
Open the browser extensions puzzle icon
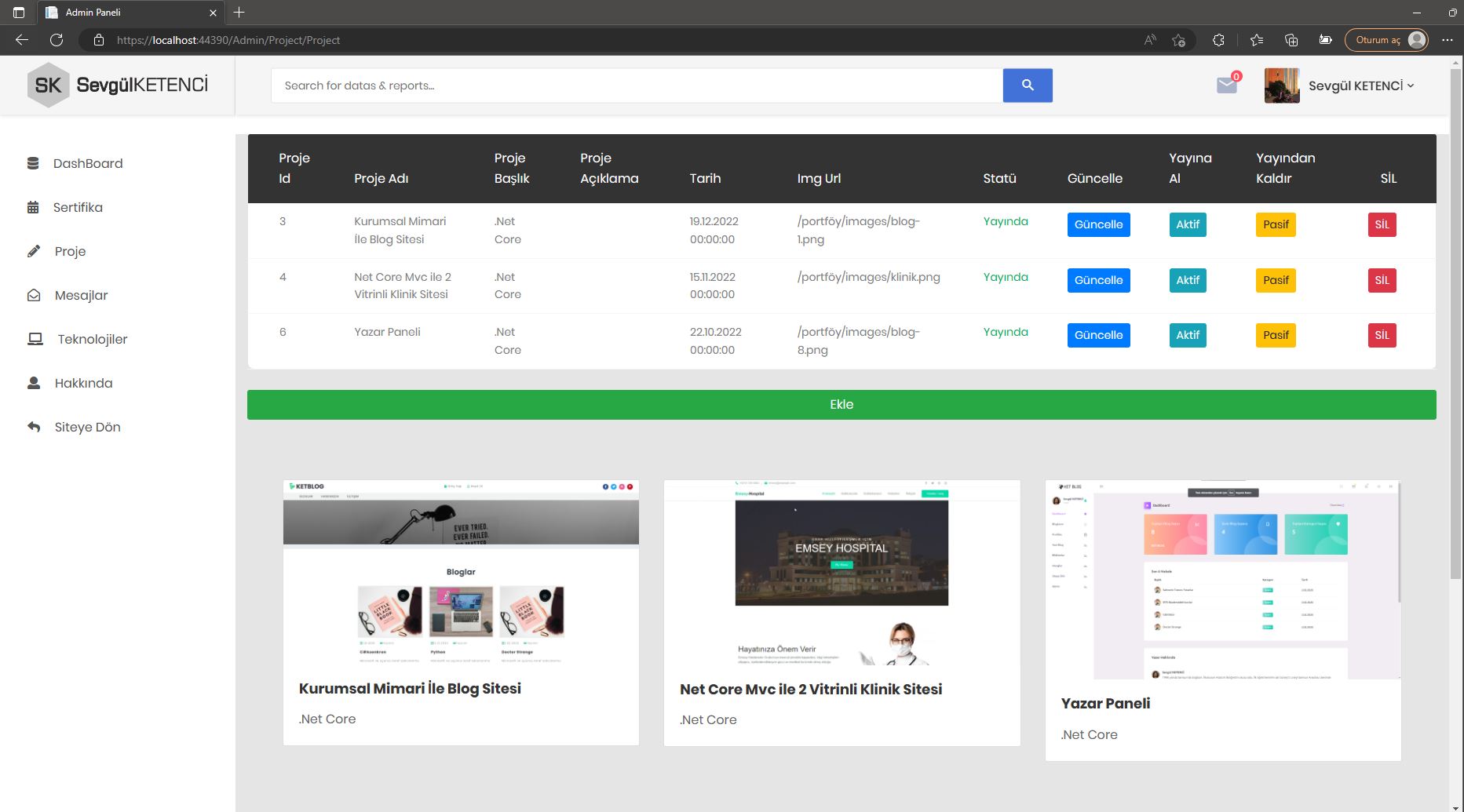[x=1218, y=40]
